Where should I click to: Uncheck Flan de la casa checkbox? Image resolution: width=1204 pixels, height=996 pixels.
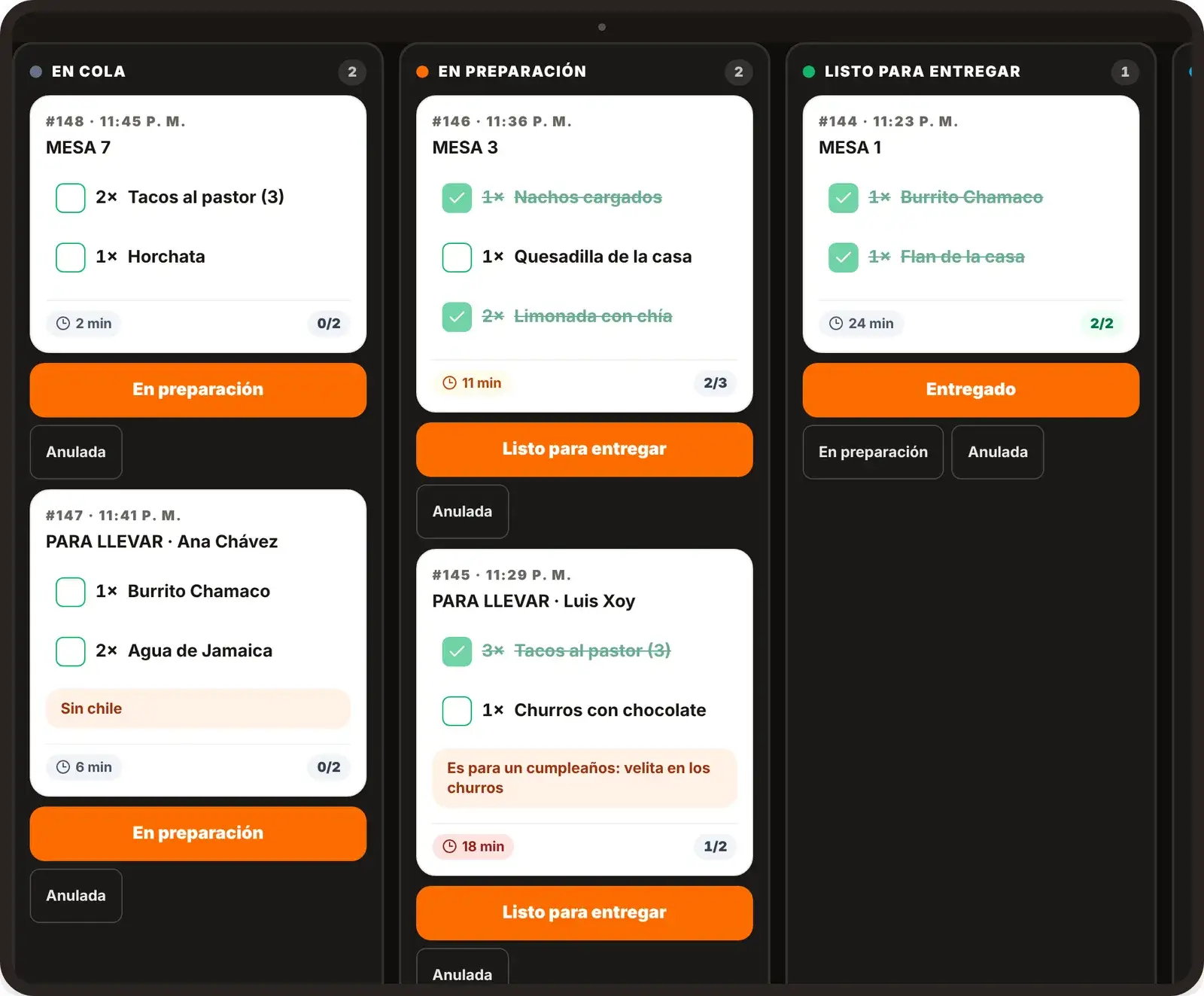coord(843,257)
